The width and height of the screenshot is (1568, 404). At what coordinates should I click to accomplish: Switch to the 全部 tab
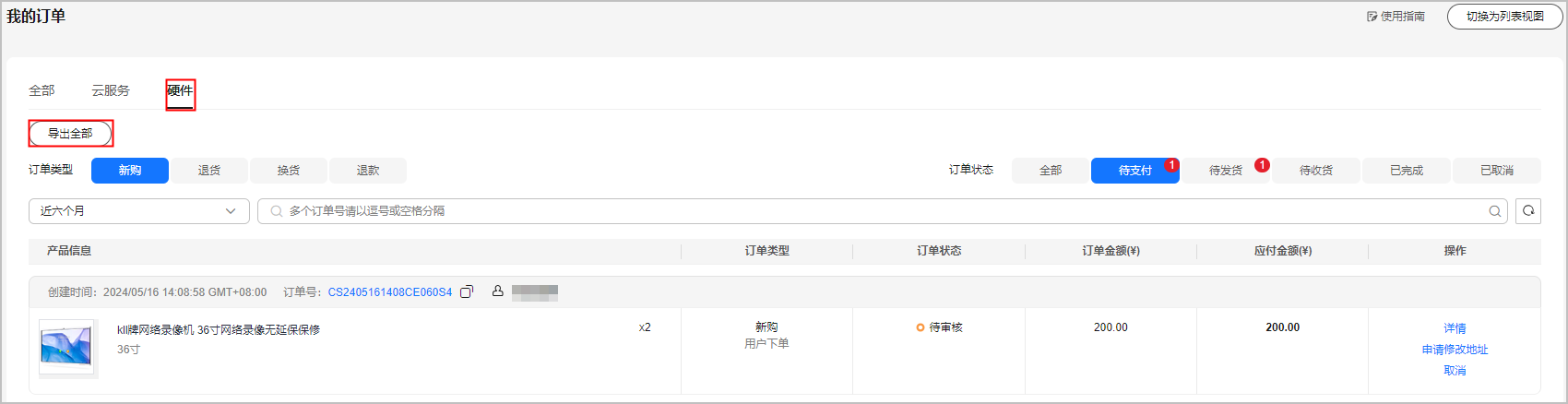(x=42, y=90)
